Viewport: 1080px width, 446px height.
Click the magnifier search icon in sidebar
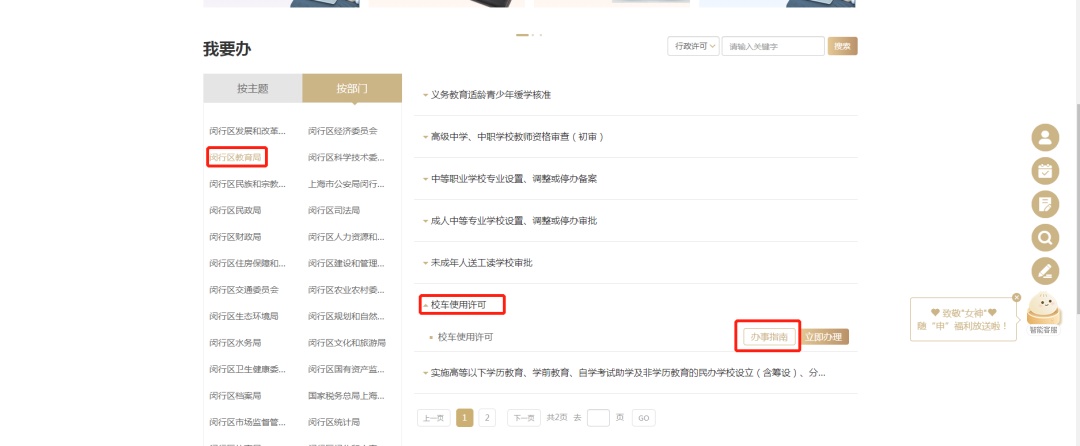tap(1045, 237)
